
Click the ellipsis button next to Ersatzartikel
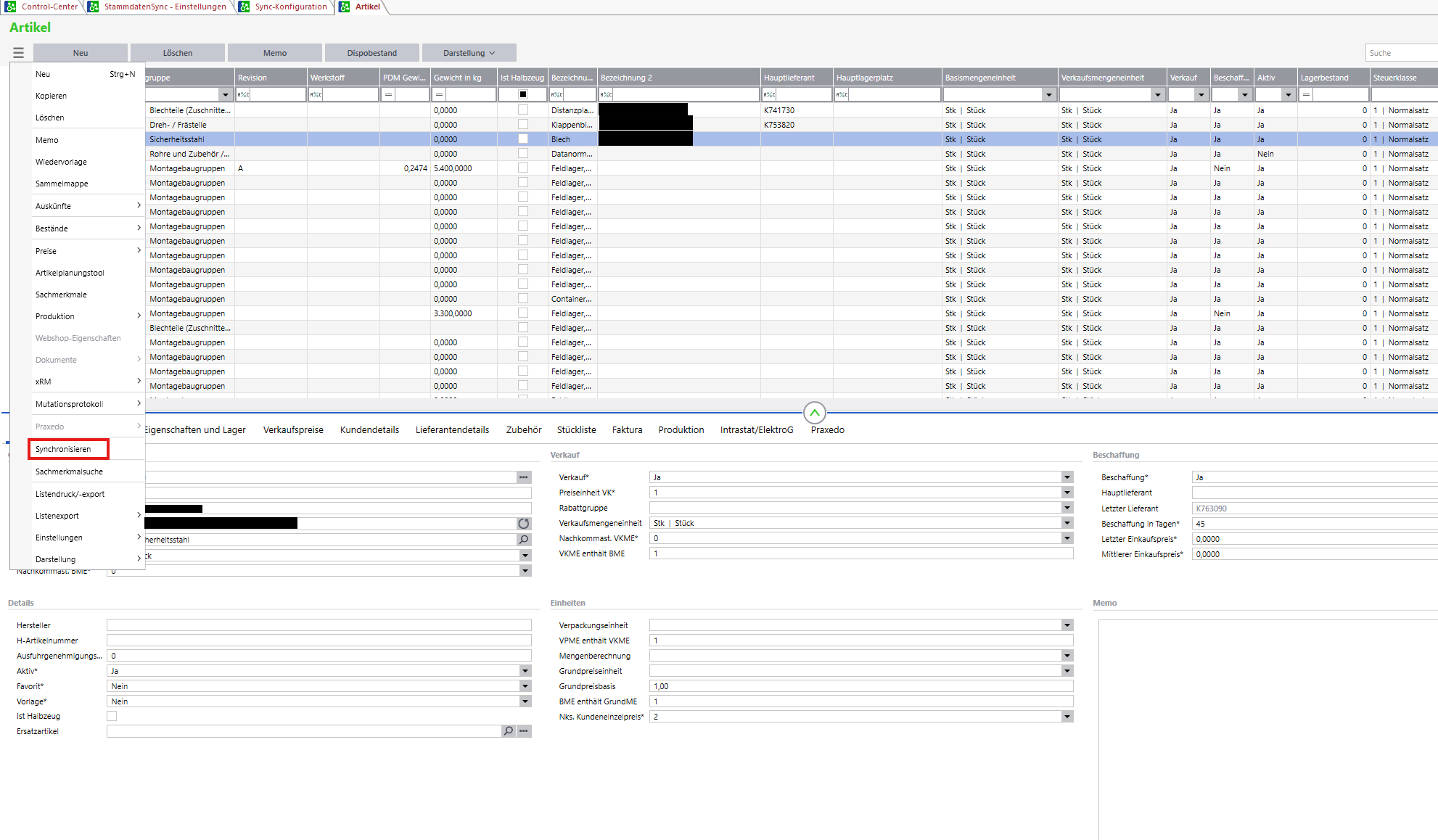click(x=524, y=731)
